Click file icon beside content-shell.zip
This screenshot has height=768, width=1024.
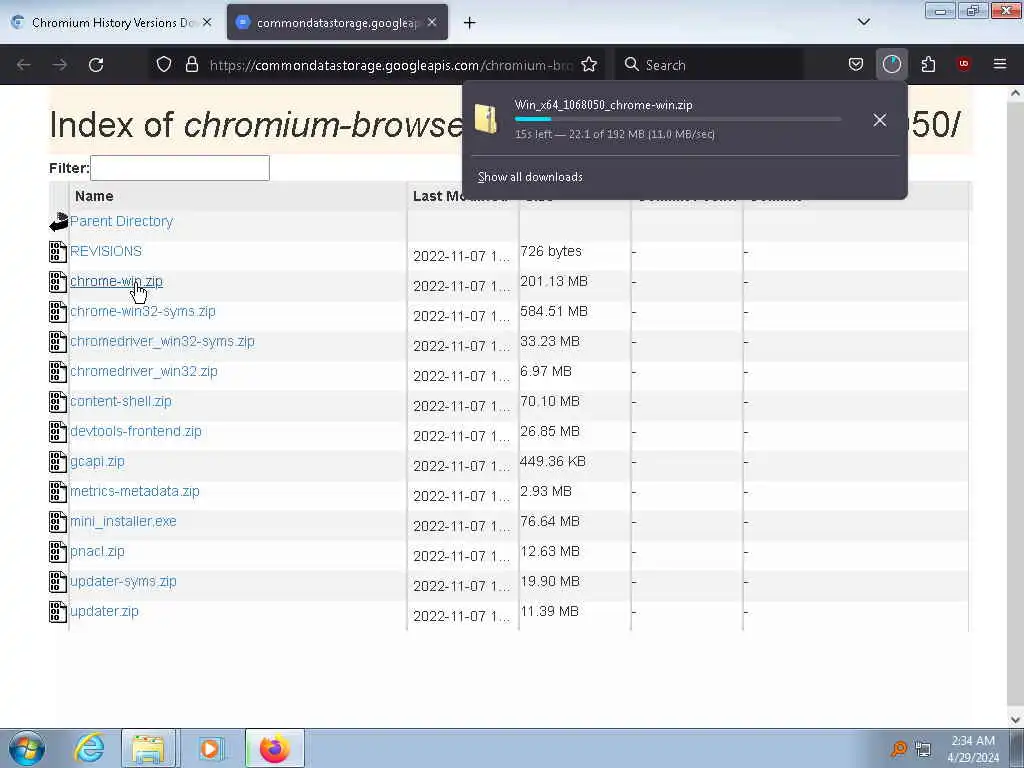[x=58, y=402]
